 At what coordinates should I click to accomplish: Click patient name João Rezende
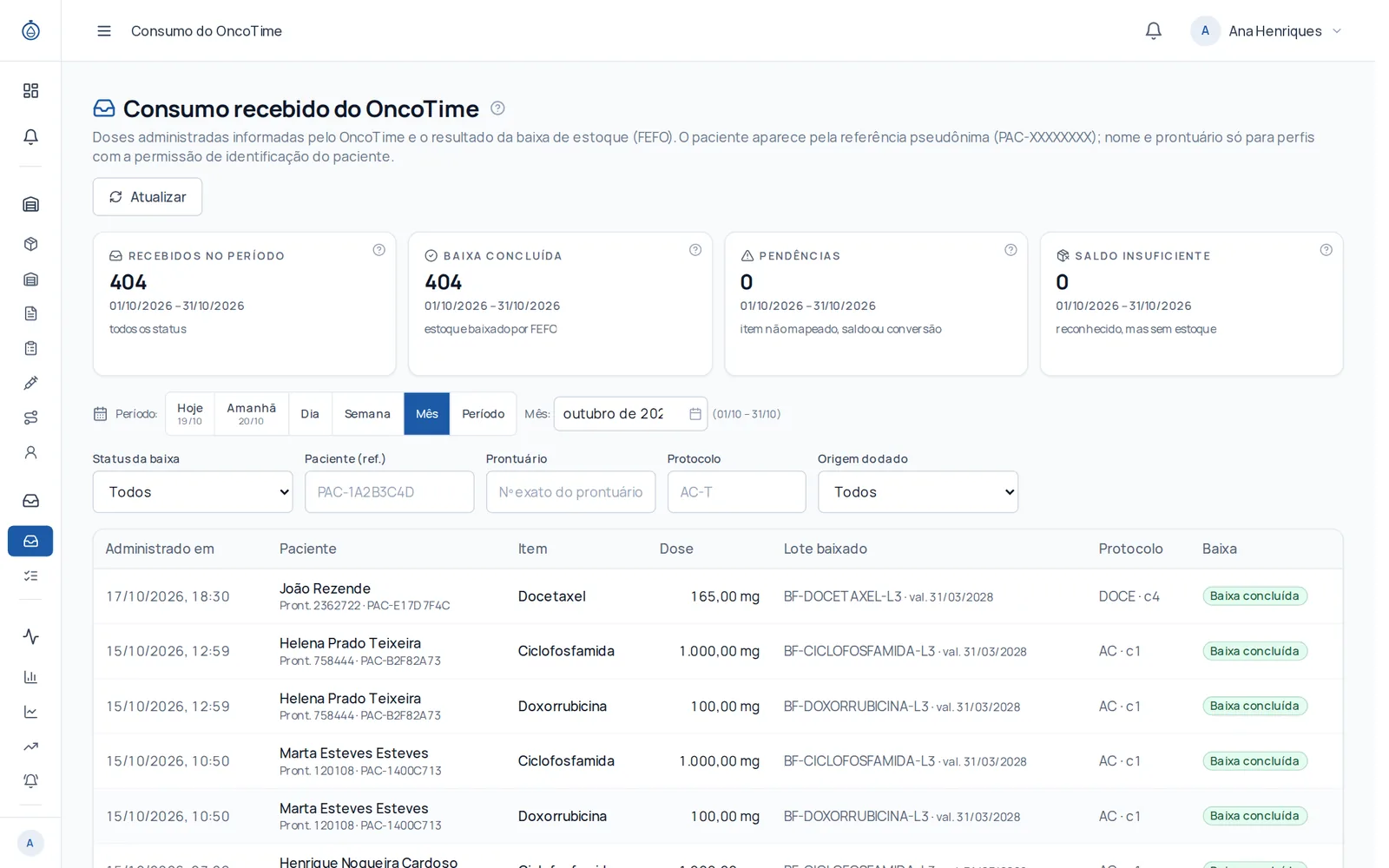[325, 589]
